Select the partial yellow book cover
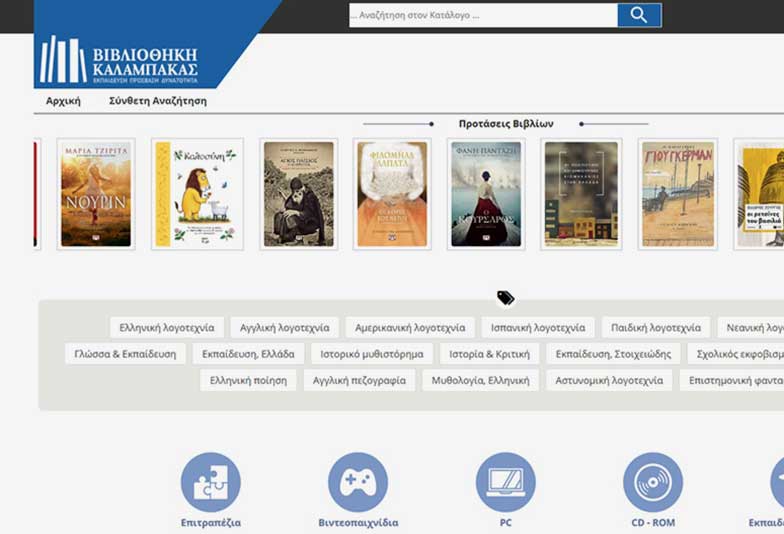The image size is (784, 534). click(759, 194)
